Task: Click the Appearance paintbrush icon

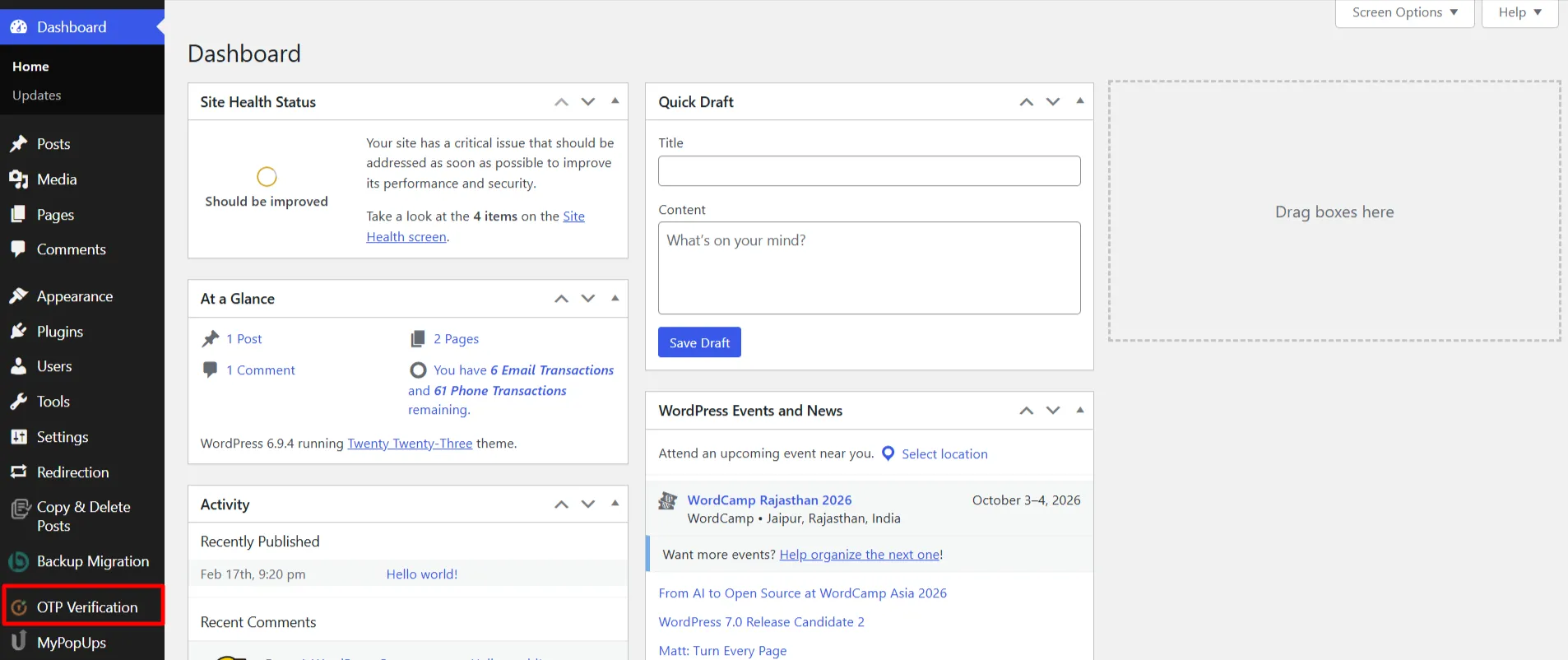Action: click(x=19, y=296)
